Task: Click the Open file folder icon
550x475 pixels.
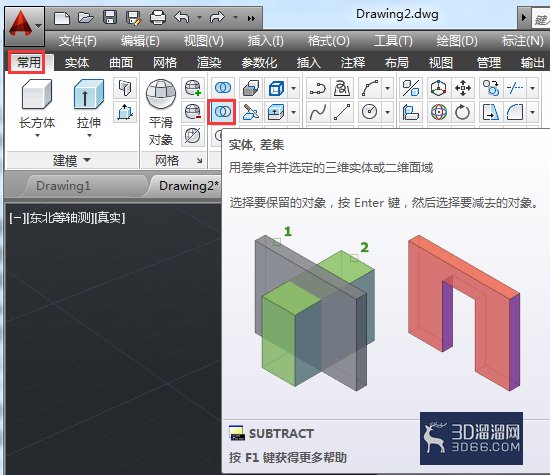Action: (86, 18)
